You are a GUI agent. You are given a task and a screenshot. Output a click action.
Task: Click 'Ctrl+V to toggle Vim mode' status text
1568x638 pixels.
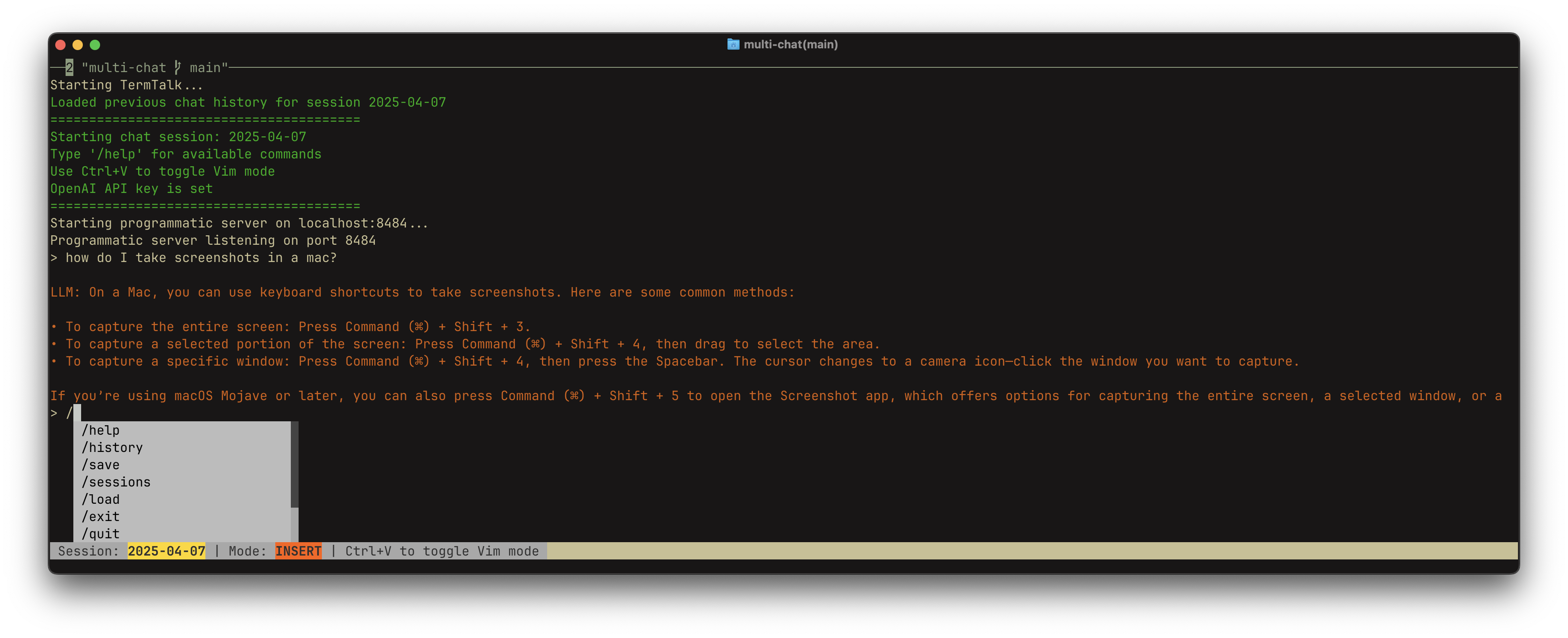click(x=442, y=551)
